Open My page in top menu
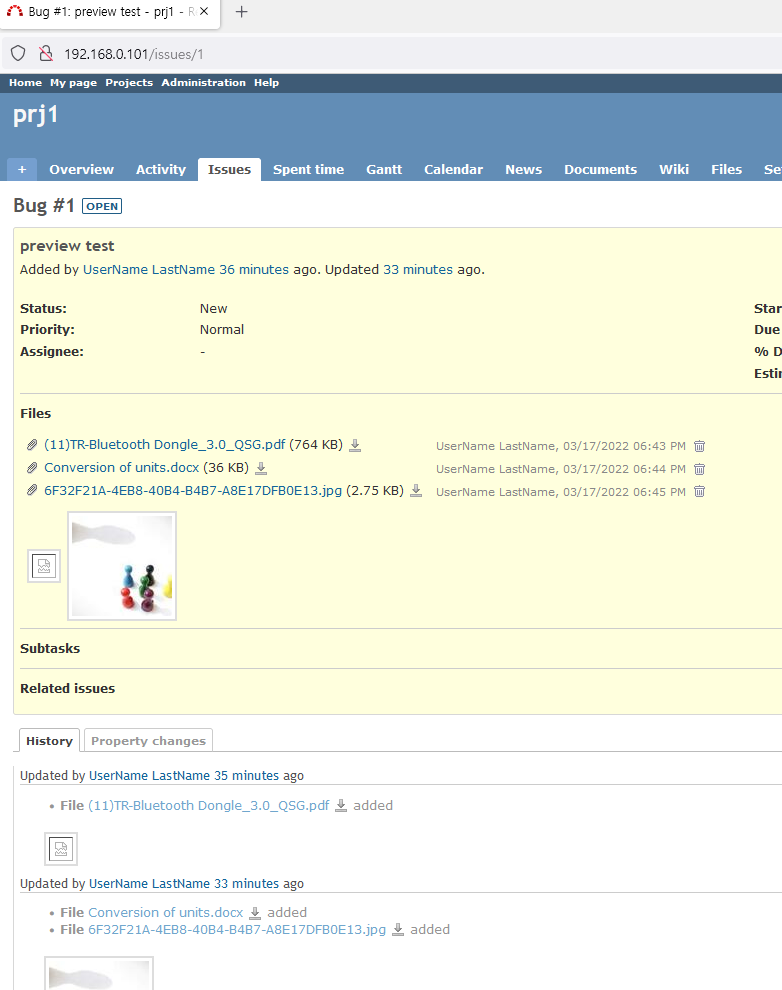The height and width of the screenshot is (990, 782). [x=73, y=83]
